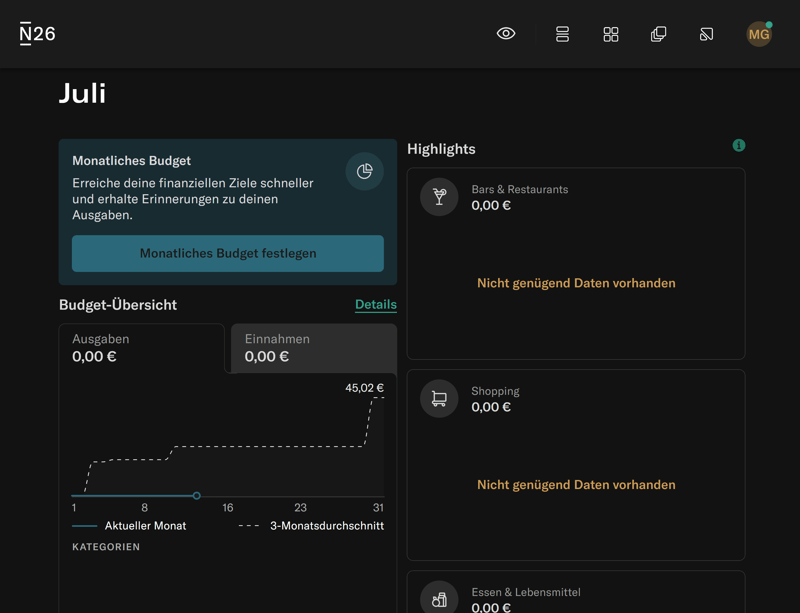The height and width of the screenshot is (613, 800).
Task: Open the stacked list view icon in header
Action: coord(562,34)
